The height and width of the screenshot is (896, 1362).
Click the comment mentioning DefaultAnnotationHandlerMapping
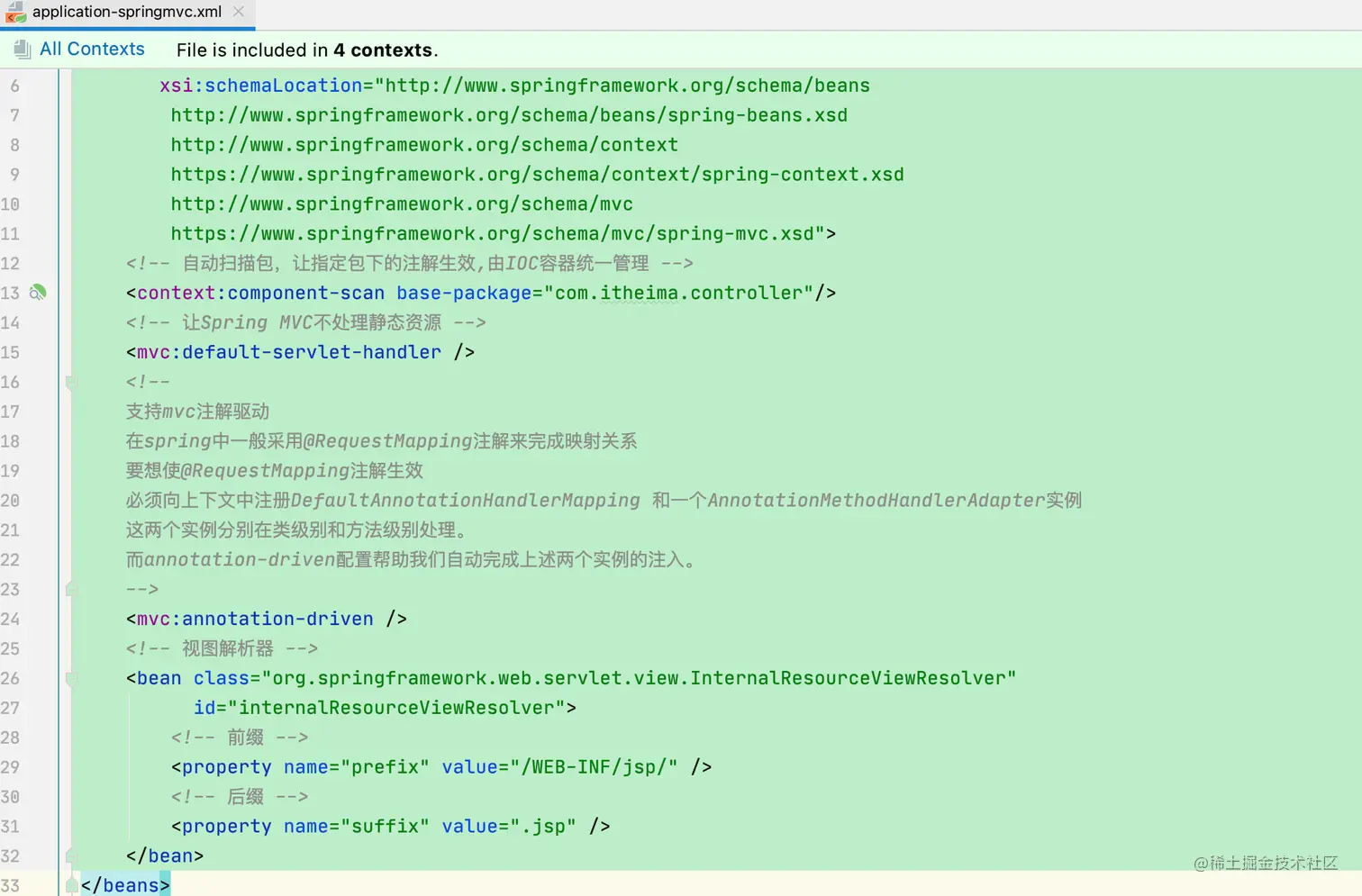[604, 501]
